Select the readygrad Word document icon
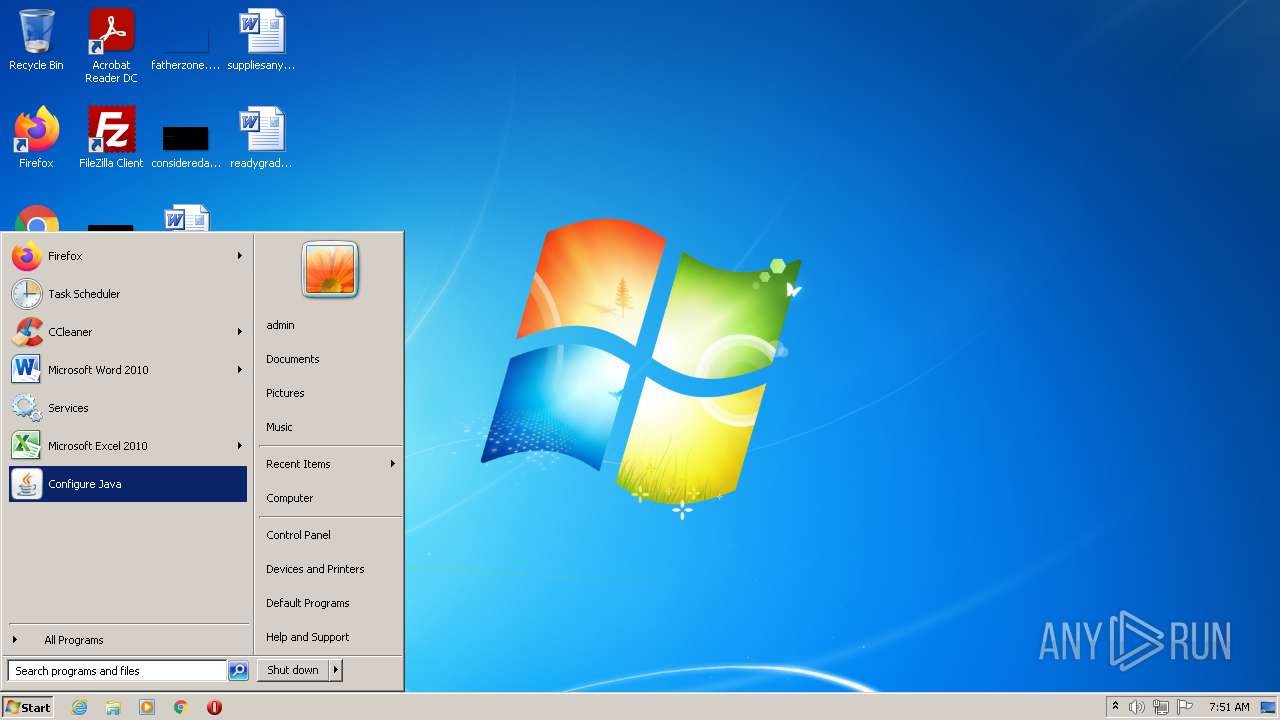Viewport: 1280px width, 720px height. tap(261, 138)
